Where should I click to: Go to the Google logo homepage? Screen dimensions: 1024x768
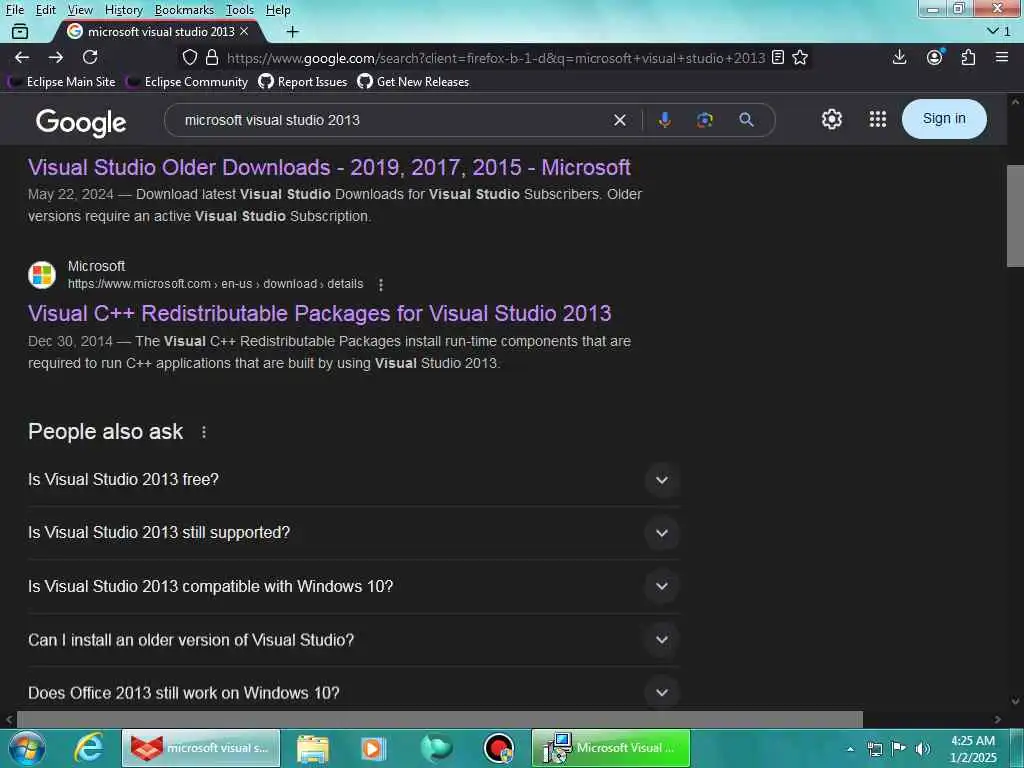tap(81, 123)
